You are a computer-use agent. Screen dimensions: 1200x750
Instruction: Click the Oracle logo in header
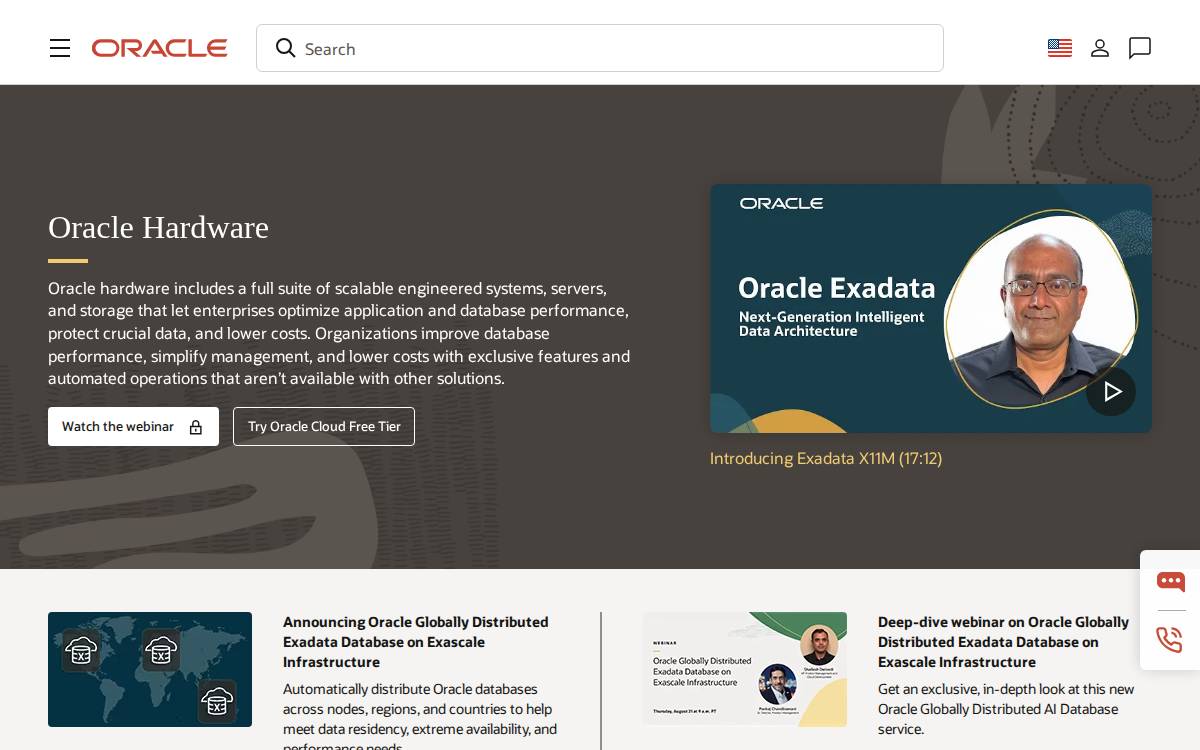point(160,48)
